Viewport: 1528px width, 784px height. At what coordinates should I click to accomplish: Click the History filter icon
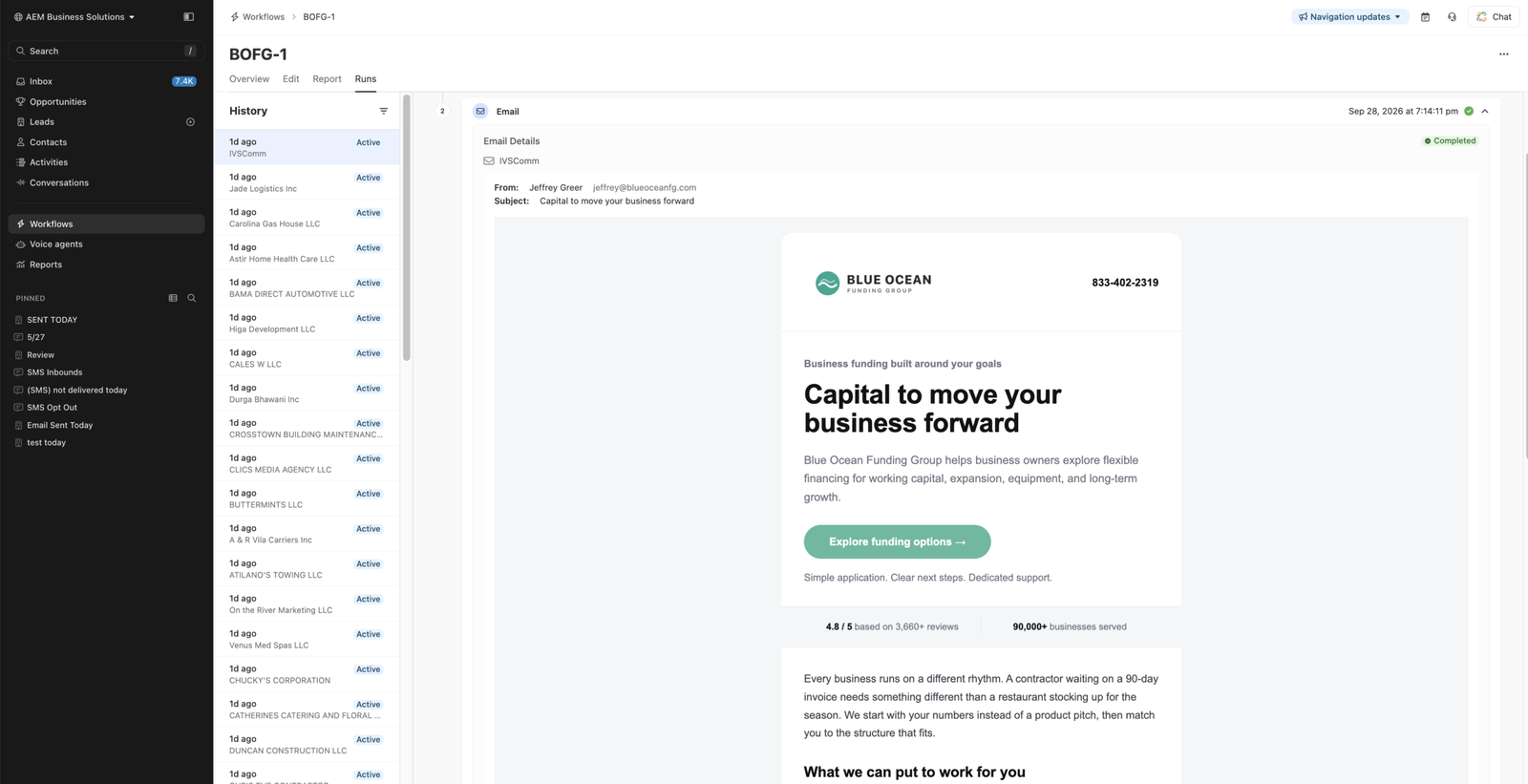(384, 111)
